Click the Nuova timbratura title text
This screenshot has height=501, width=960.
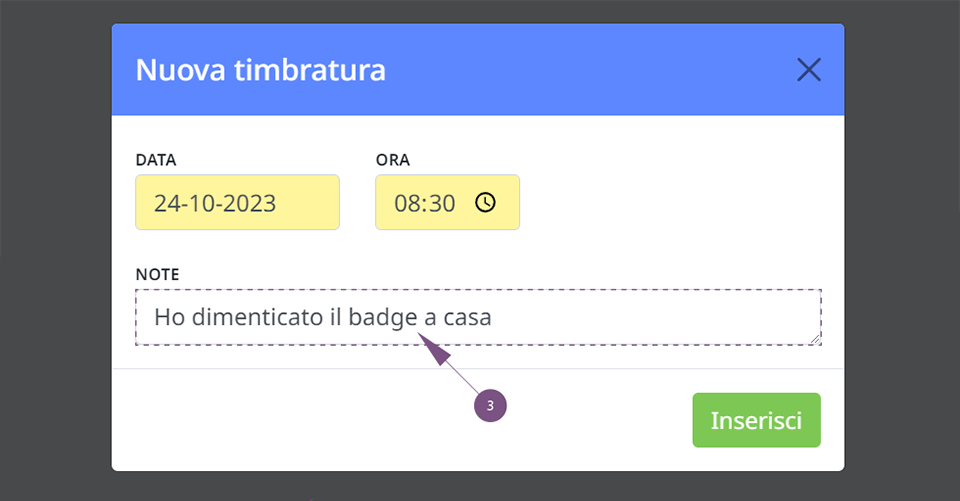(261, 70)
